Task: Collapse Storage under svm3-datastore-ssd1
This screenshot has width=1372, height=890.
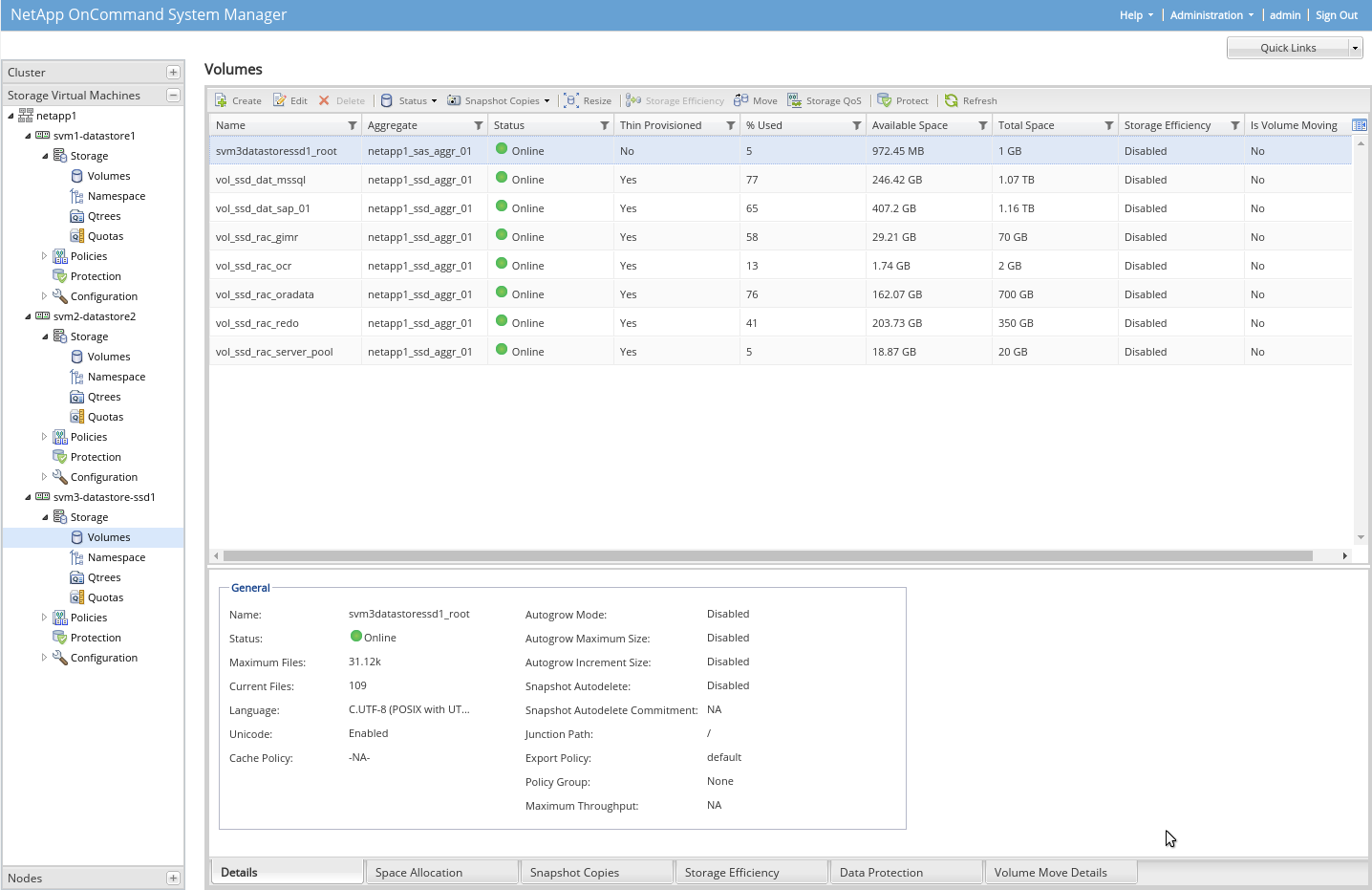Action: (x=45, y=517)
